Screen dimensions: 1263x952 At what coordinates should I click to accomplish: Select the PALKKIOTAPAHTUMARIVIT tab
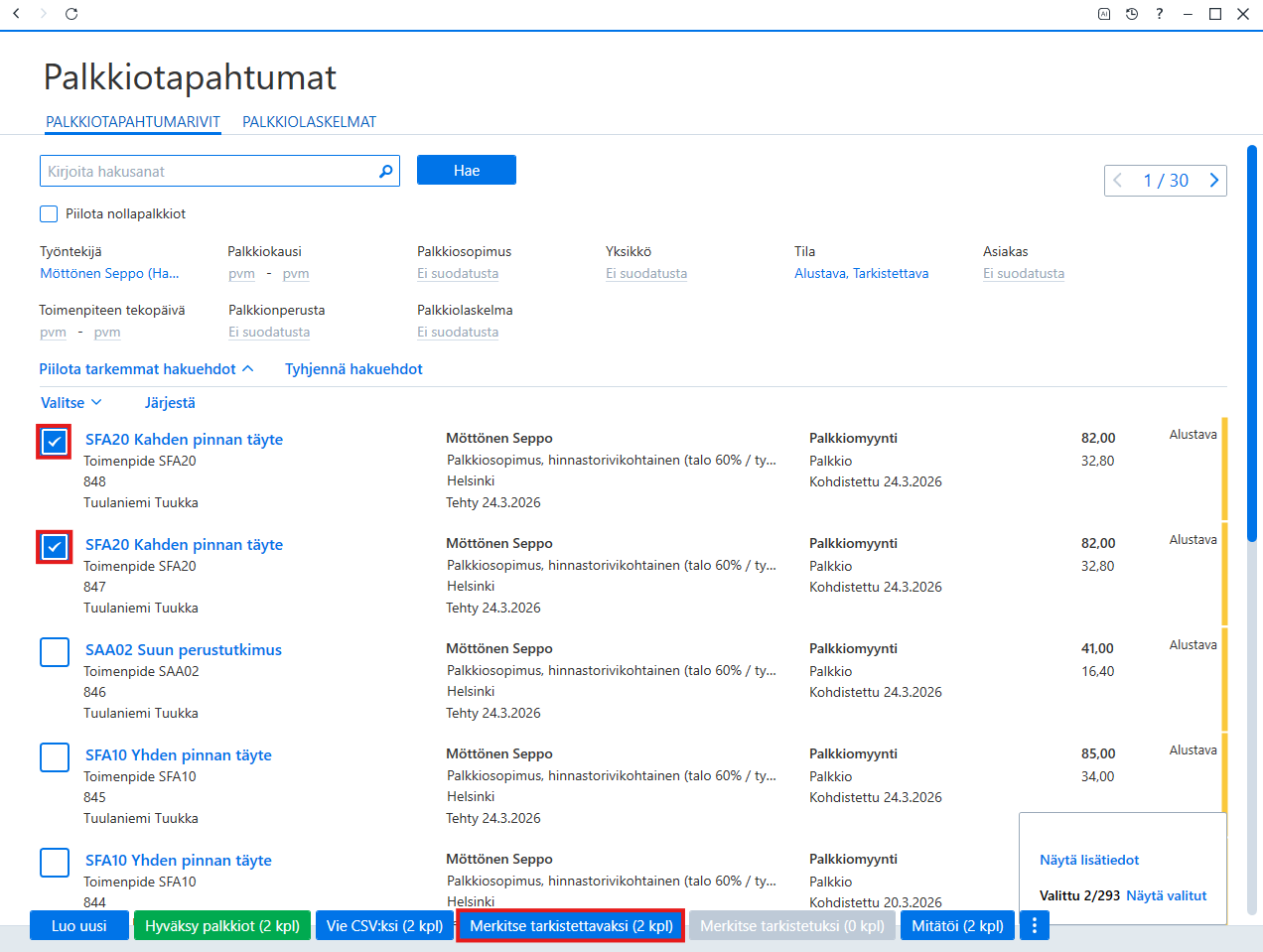tap(133, 122)
